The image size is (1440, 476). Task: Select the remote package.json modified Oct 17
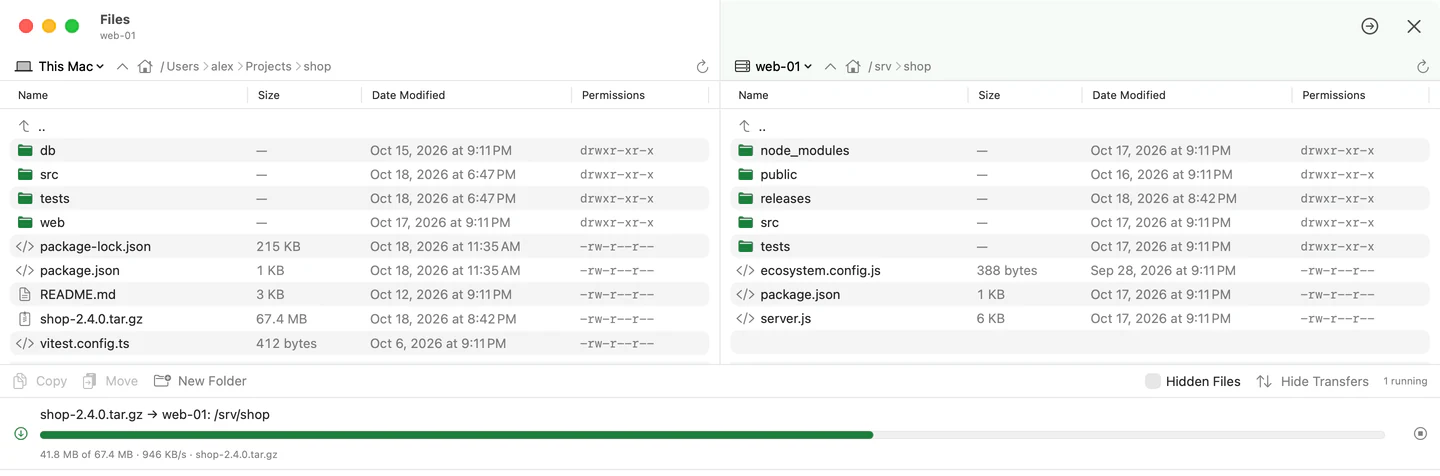click(1080, 294)
